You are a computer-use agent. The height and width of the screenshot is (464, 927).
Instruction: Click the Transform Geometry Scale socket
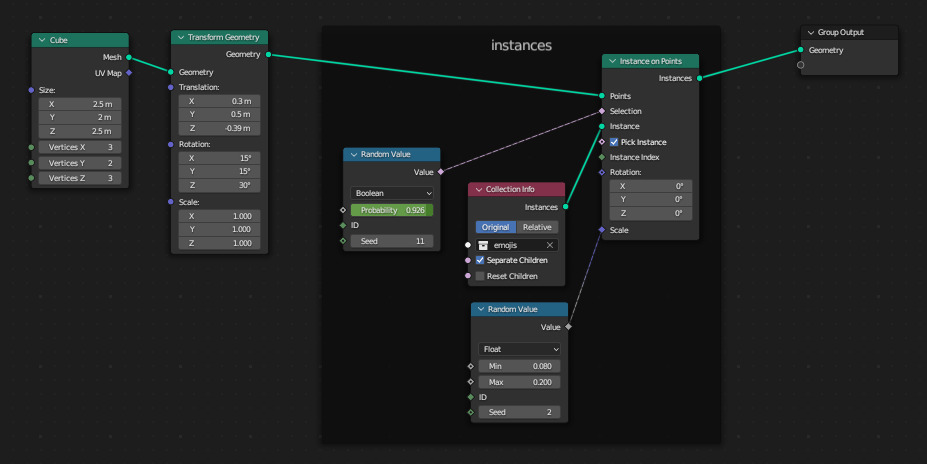(x=171, y=202)
